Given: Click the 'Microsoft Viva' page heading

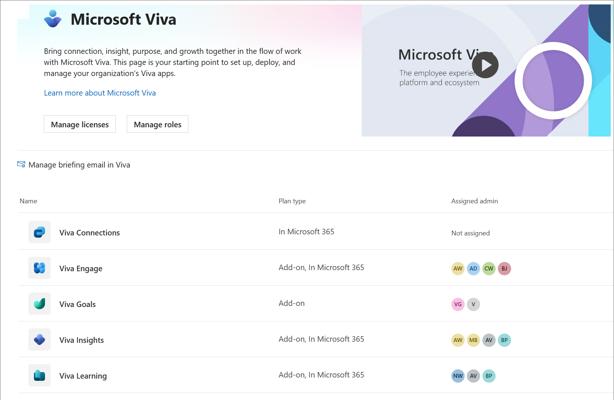Looking at the screenshot, I should 123,19.
